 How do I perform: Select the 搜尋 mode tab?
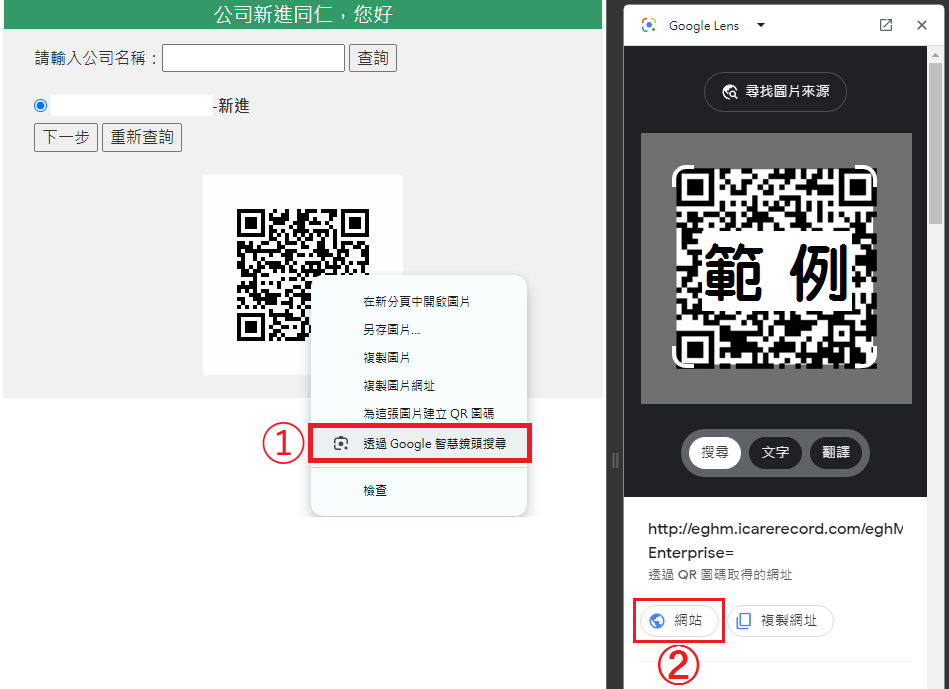click(715, 452)
